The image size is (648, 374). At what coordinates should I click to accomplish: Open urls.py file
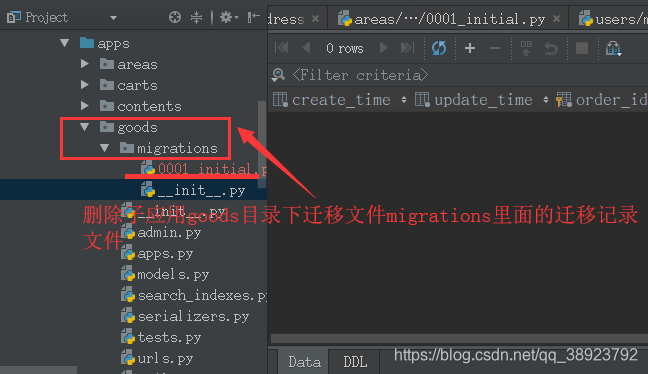(157, 358)
